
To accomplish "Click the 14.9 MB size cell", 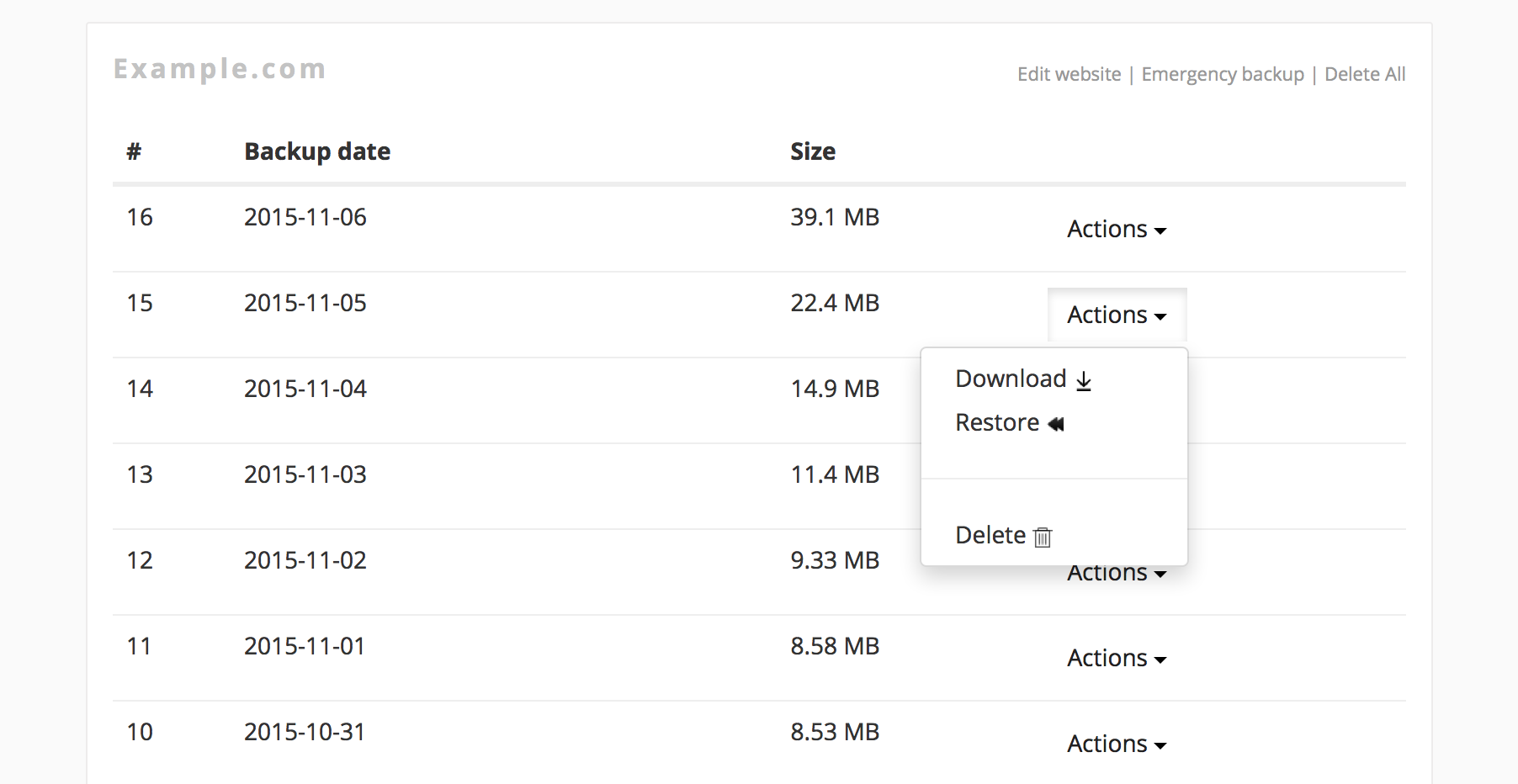I will coord(834,389).
